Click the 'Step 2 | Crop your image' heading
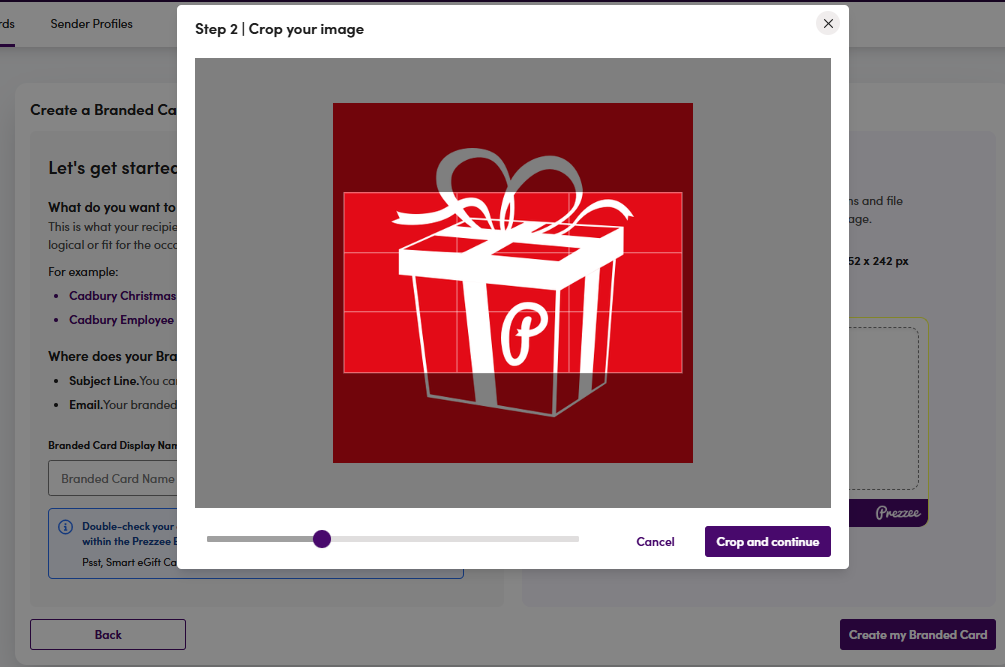Viewport: 1005px width, 667px height. [x=279, y=29]
